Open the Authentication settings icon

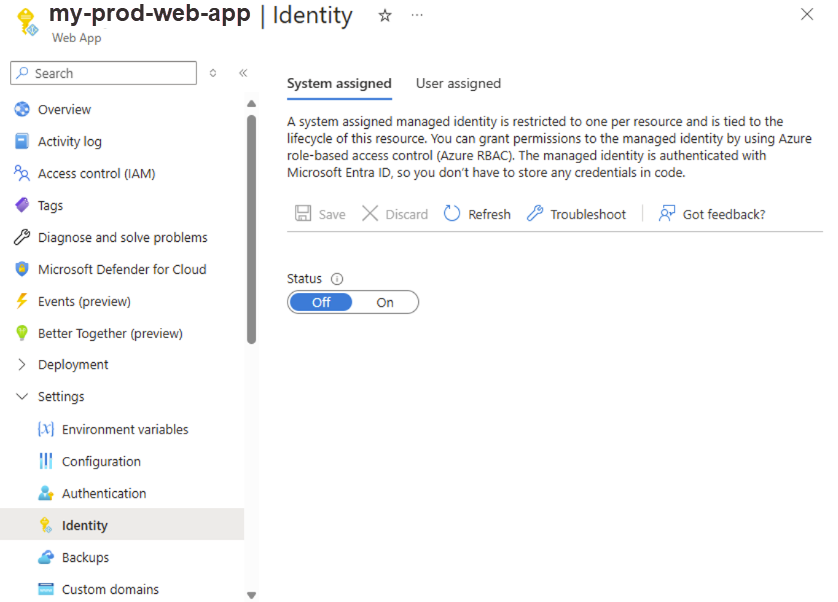[46, 493]
